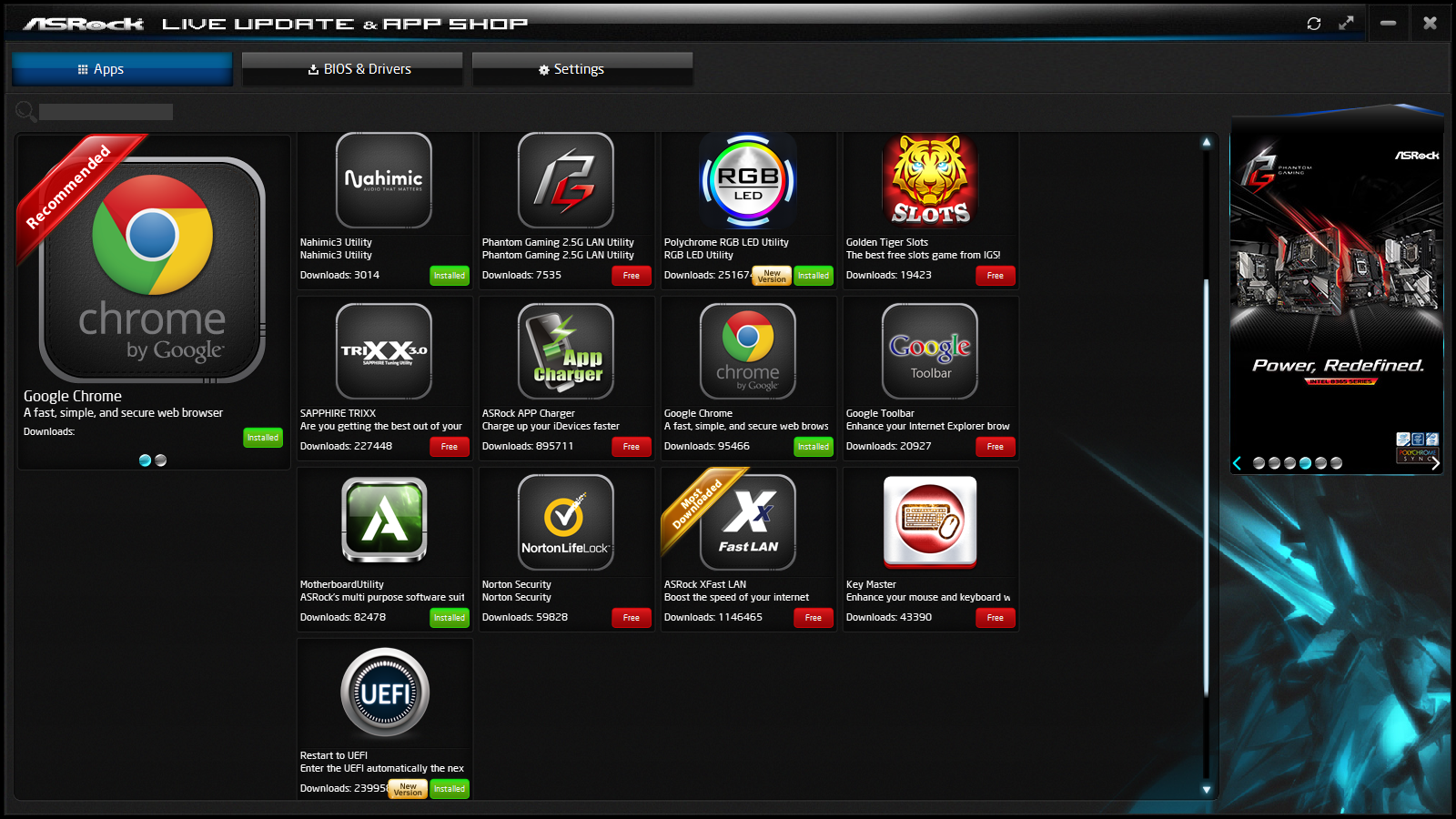Open the SAPPHIRE TRIXX app icon
The image size is (1456, 819).
point(384,351)
